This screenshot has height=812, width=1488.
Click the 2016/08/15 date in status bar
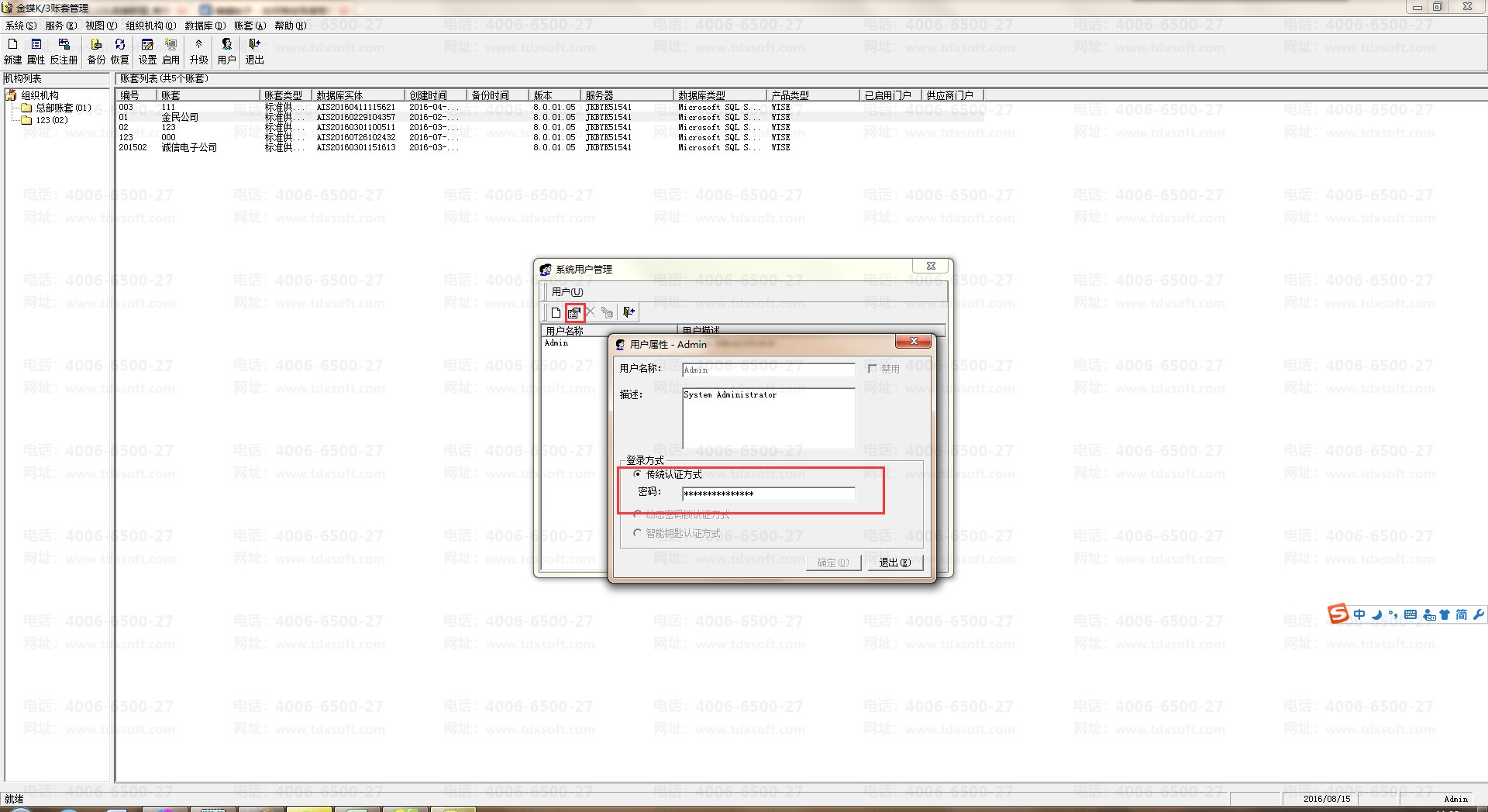[1327, 799]
